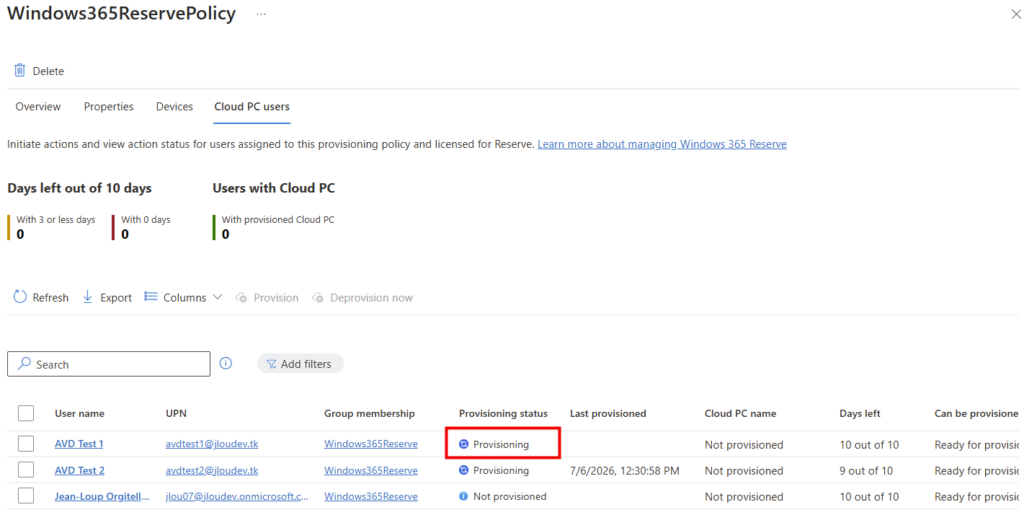Click Not provisioned status text in Jean-Loup row
This screenshot has width=1024, height=515.
coord(510,497)
